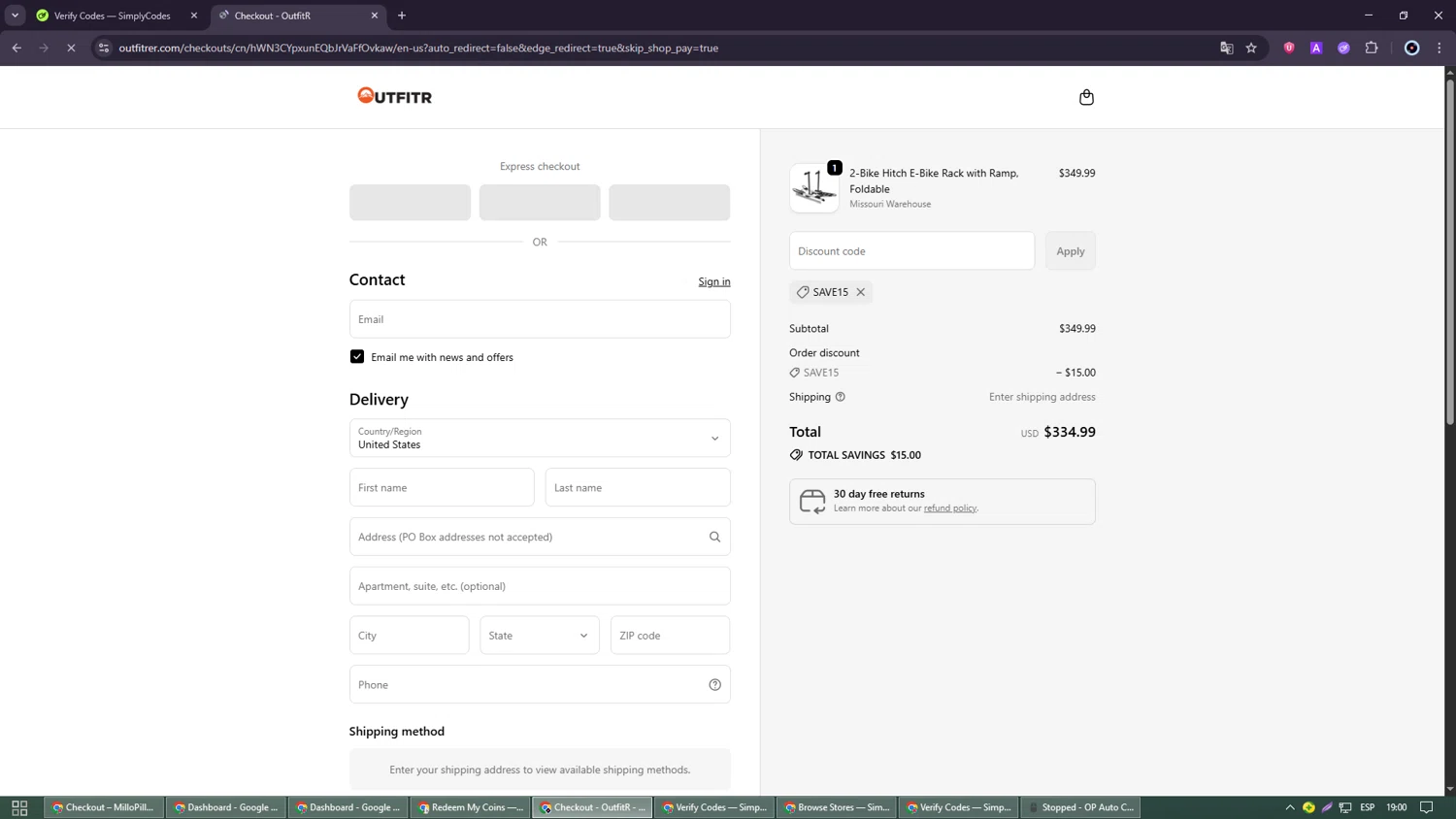Screen dimensions: 1456x819
Task: Click the red shield extension icon
Action: pyautogui.click(x=1289, y=48)
